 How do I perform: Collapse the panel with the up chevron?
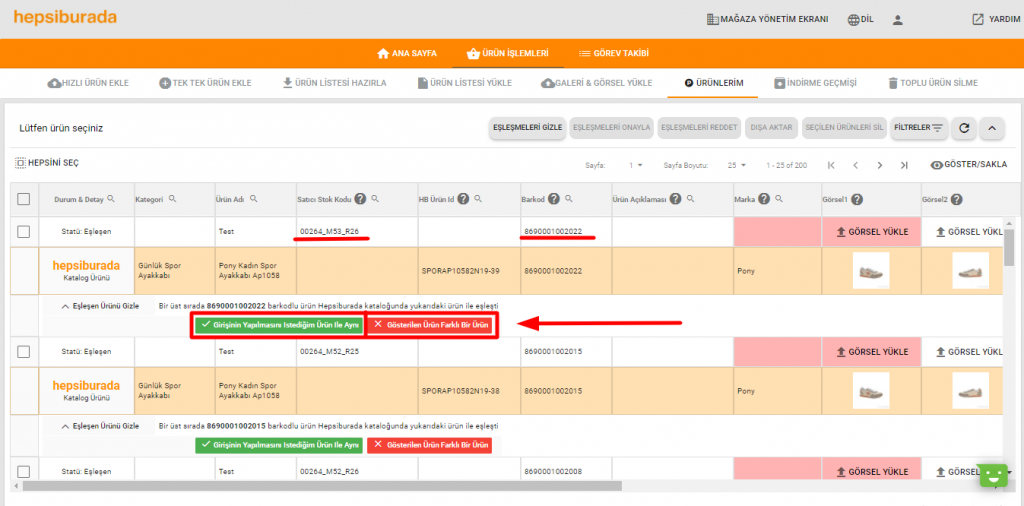pos(991,128)
